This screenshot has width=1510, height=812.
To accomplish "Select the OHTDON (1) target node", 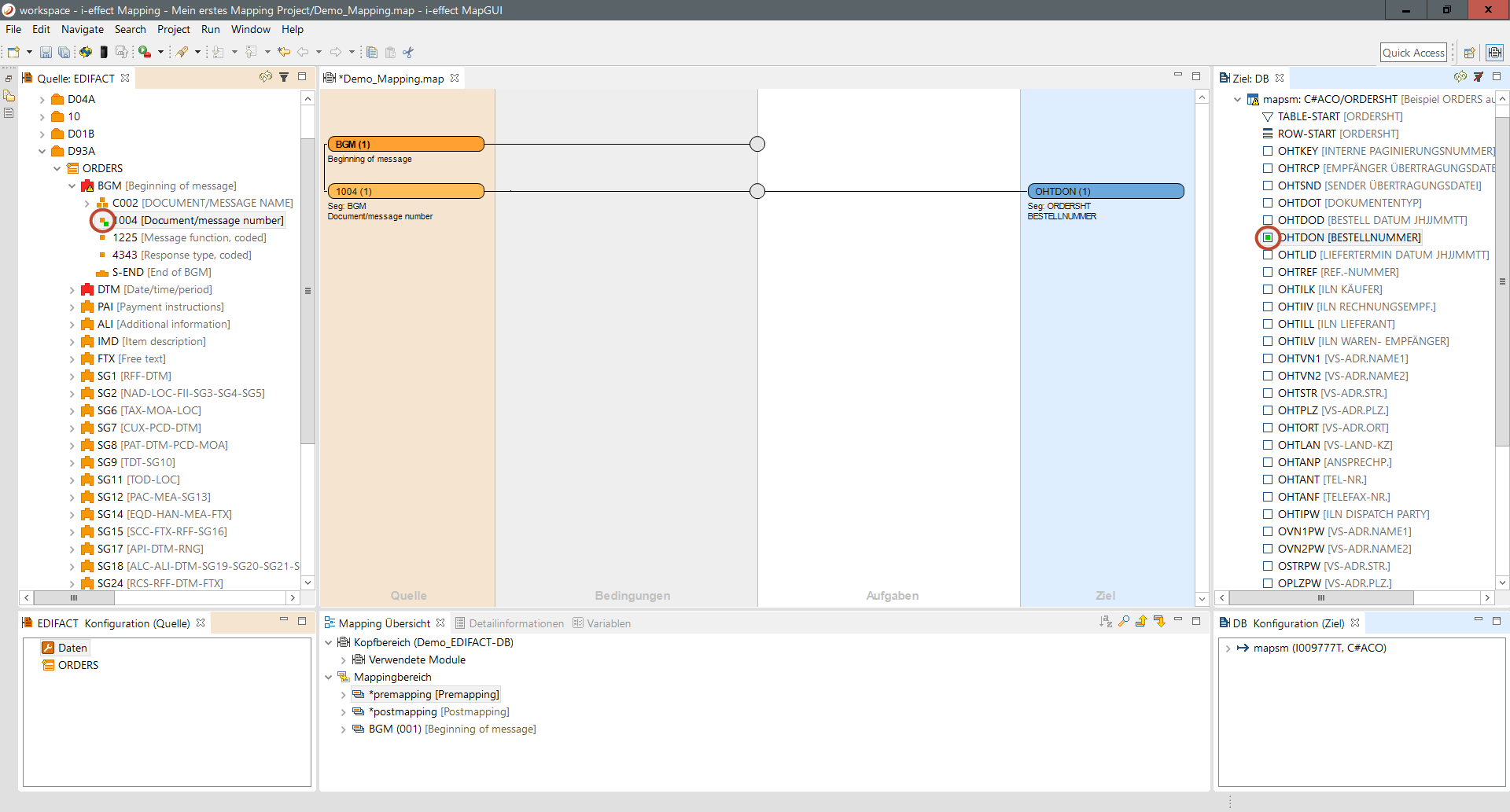I will pyautogui.click(x=1105, y=191).
